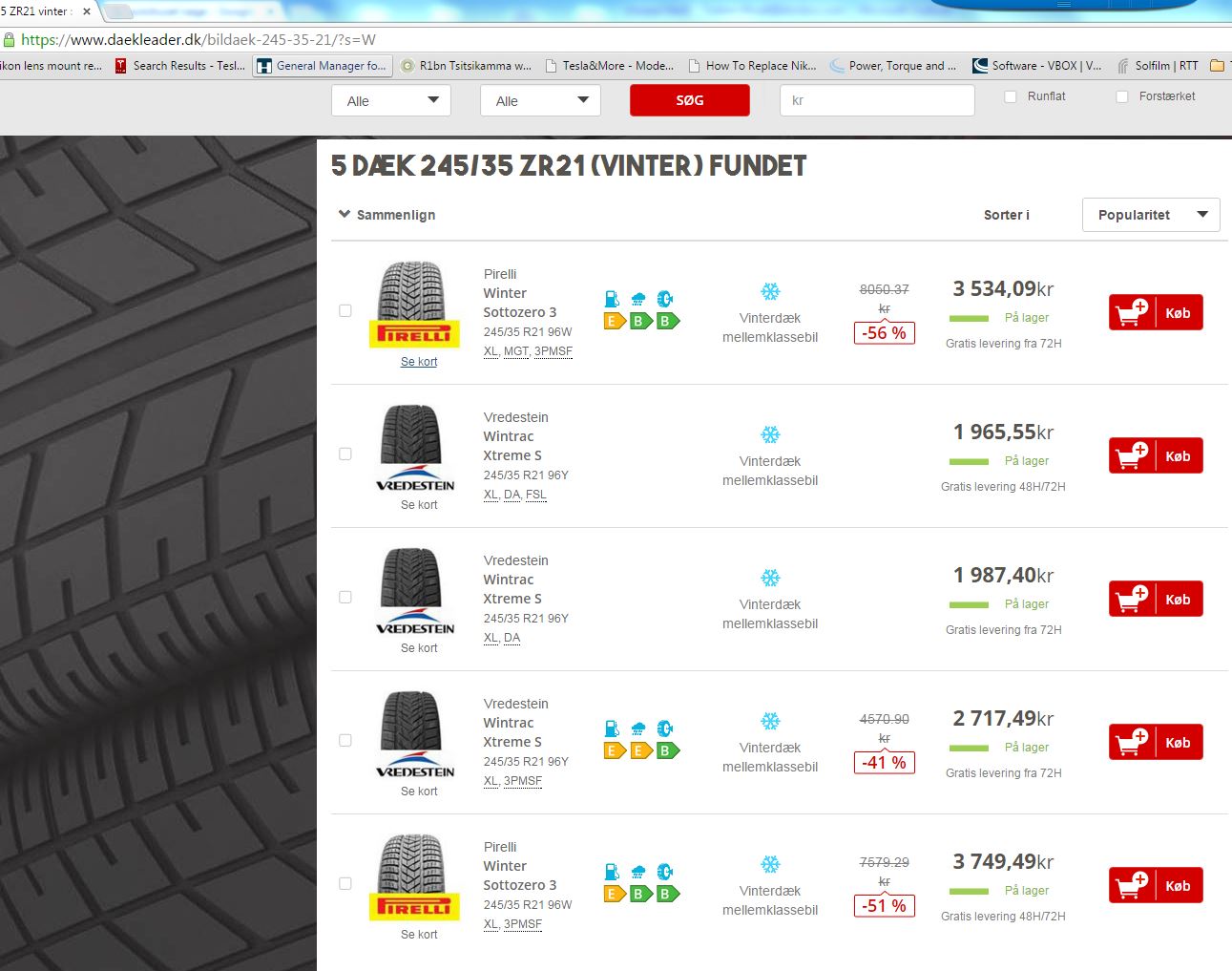
Task: Open the second Alle dropdown
Action: click(540, 100)
